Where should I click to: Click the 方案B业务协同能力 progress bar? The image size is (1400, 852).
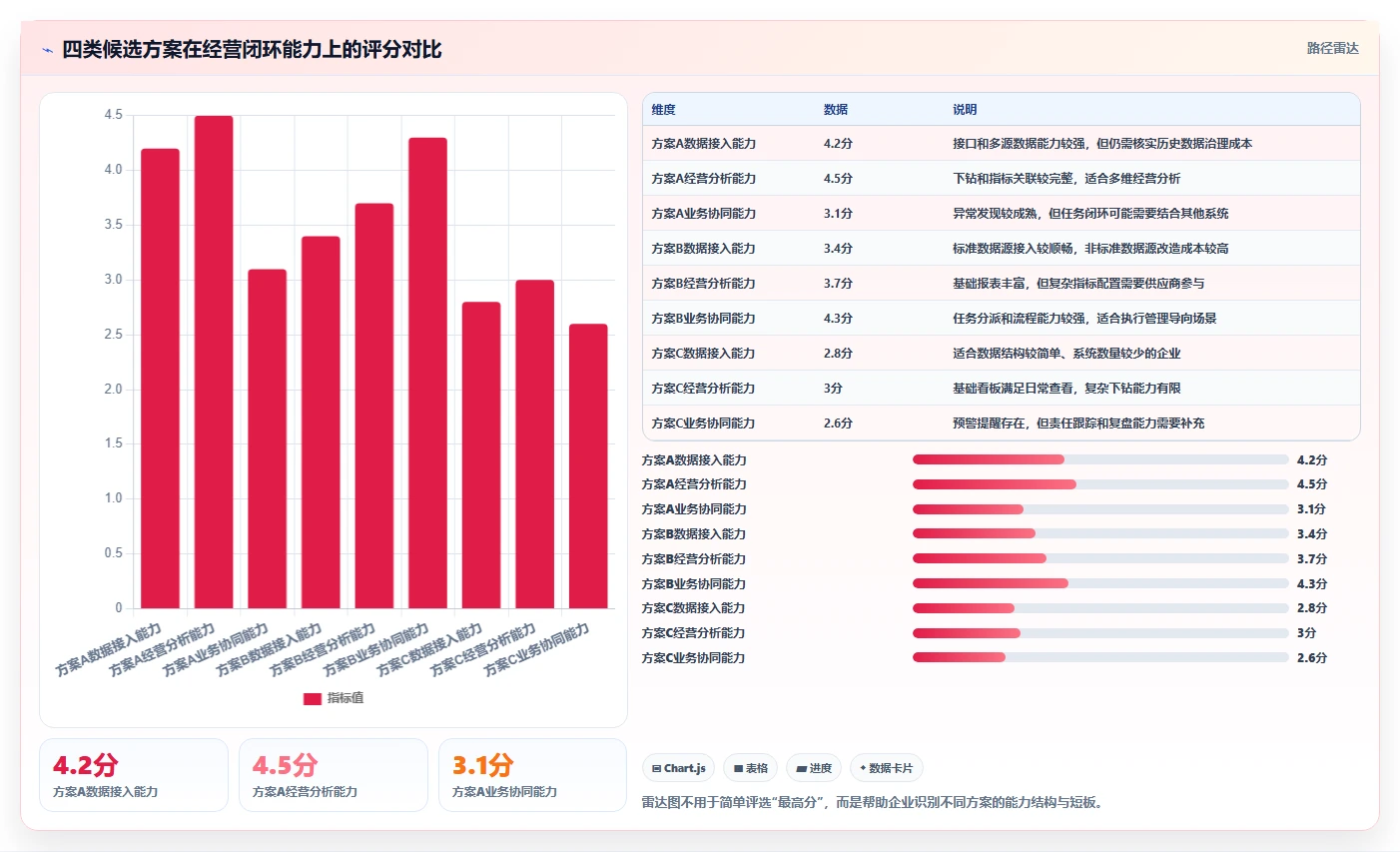coord(1100,583)
